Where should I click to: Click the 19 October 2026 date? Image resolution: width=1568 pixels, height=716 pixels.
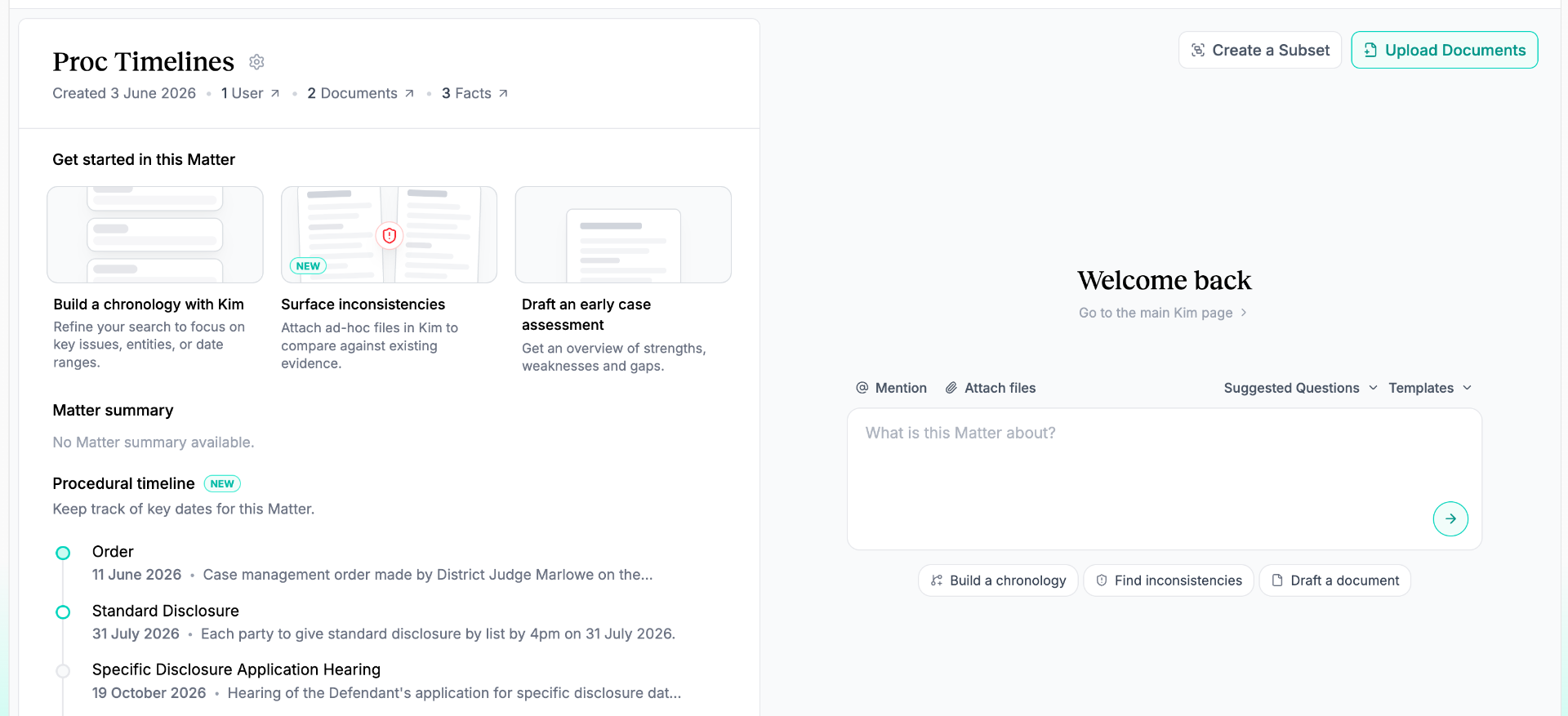point(149,693)
